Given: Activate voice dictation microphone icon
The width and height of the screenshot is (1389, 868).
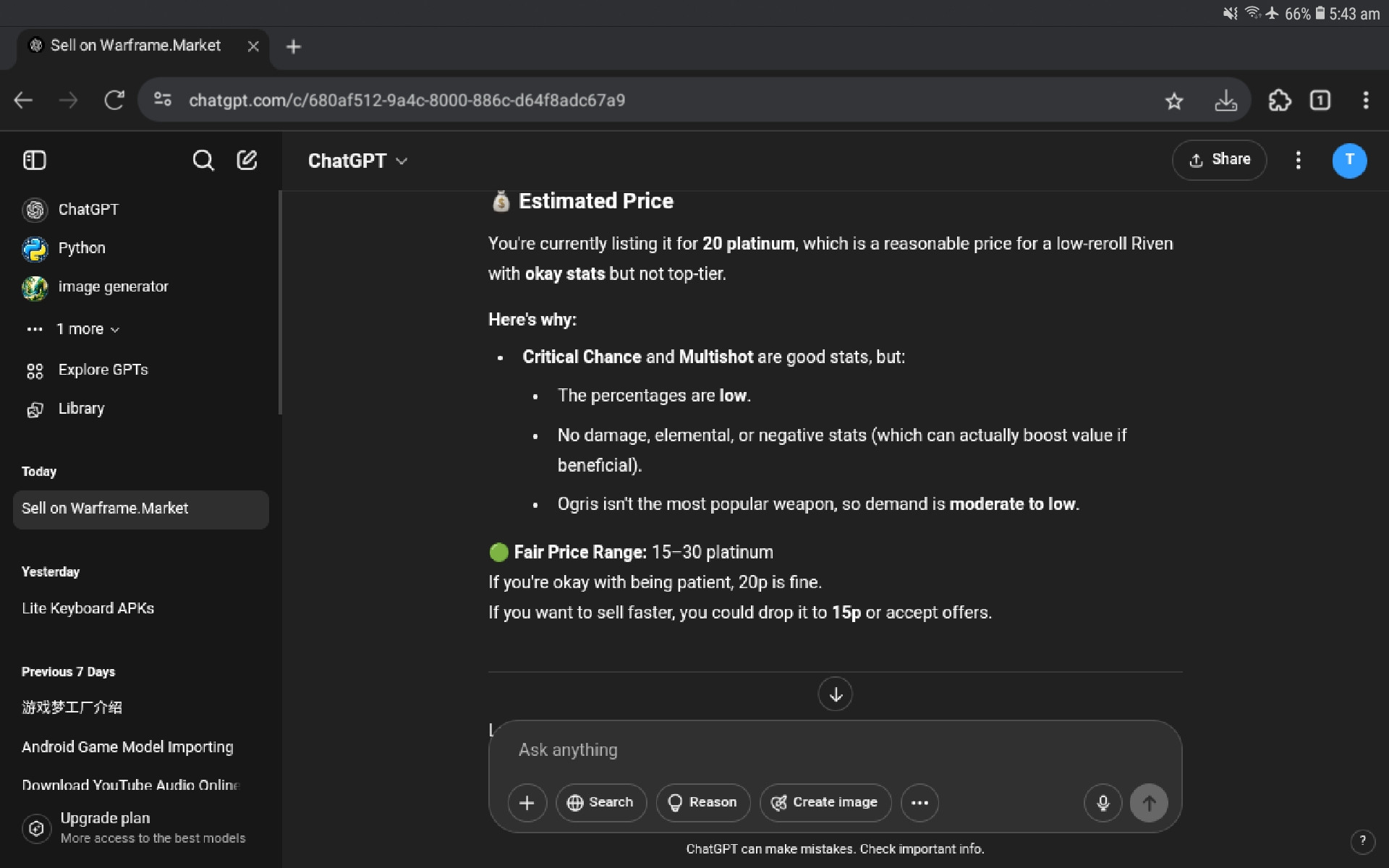Looking at the screenshot, I should tap(1103, 802).
